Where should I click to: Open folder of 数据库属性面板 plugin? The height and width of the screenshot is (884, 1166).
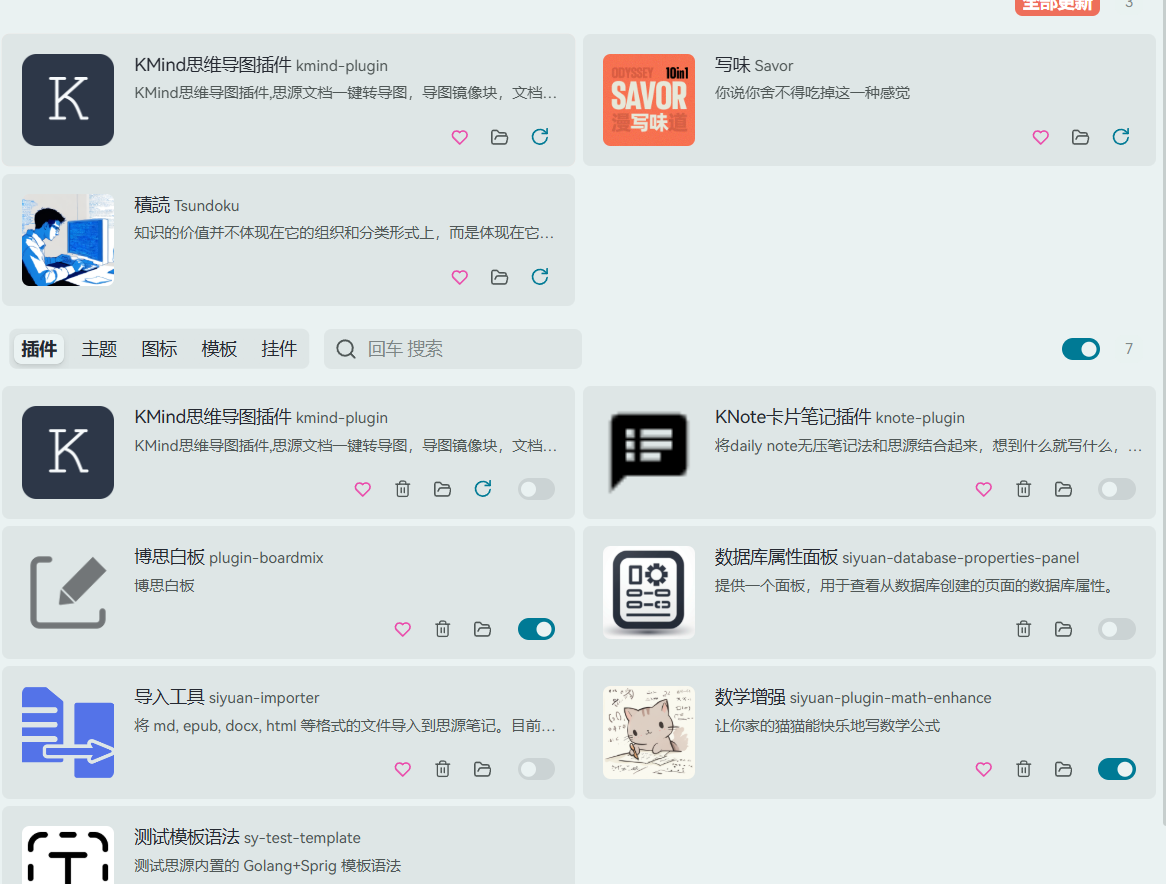click(x=1063, y=629)
